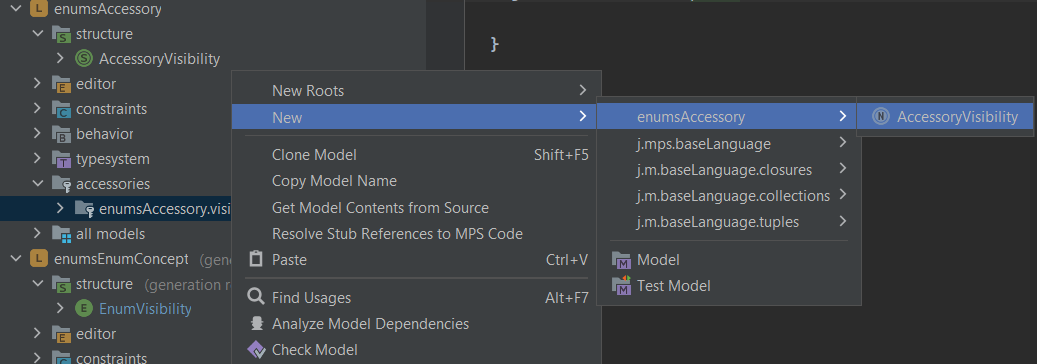
Task: Create new AccessoryVisibility root node
Action: click(x=944, y=117)
